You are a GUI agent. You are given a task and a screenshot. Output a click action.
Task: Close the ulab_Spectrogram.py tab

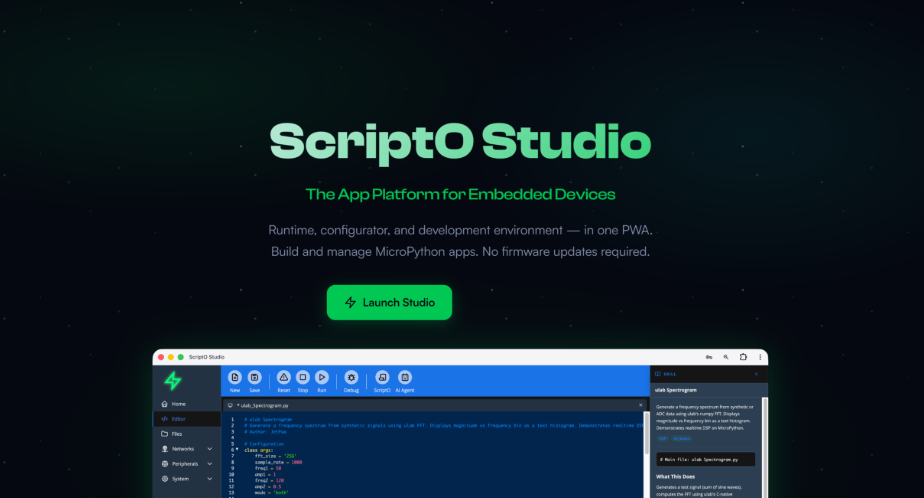point(640,405)
